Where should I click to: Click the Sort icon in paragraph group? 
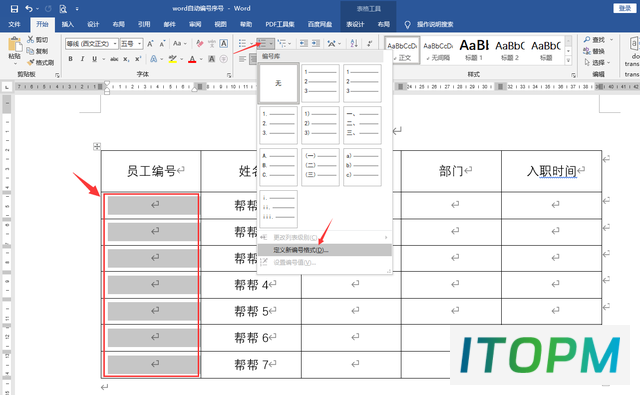coord(354,43)
